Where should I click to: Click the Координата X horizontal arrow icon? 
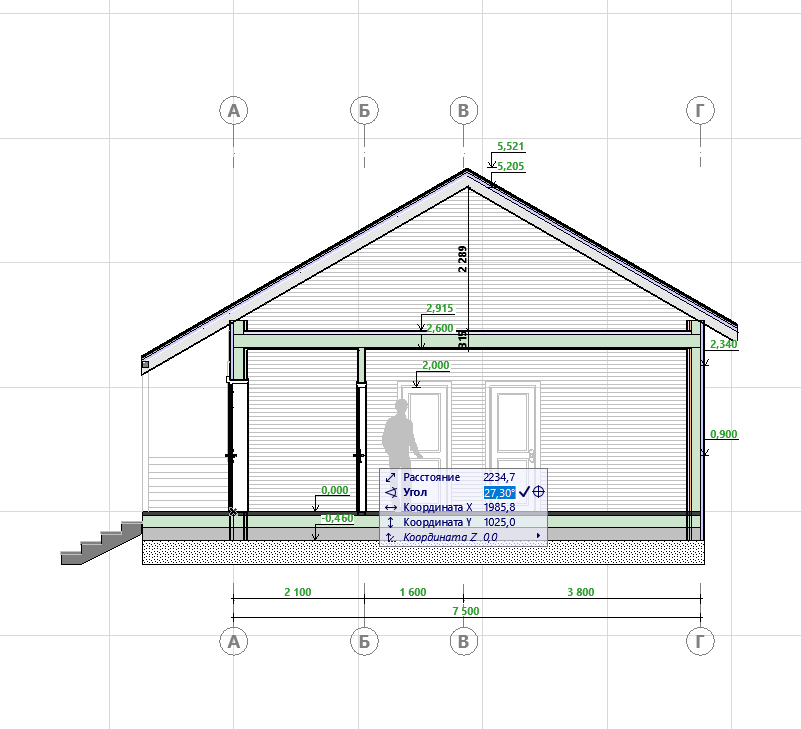(390, 507)
